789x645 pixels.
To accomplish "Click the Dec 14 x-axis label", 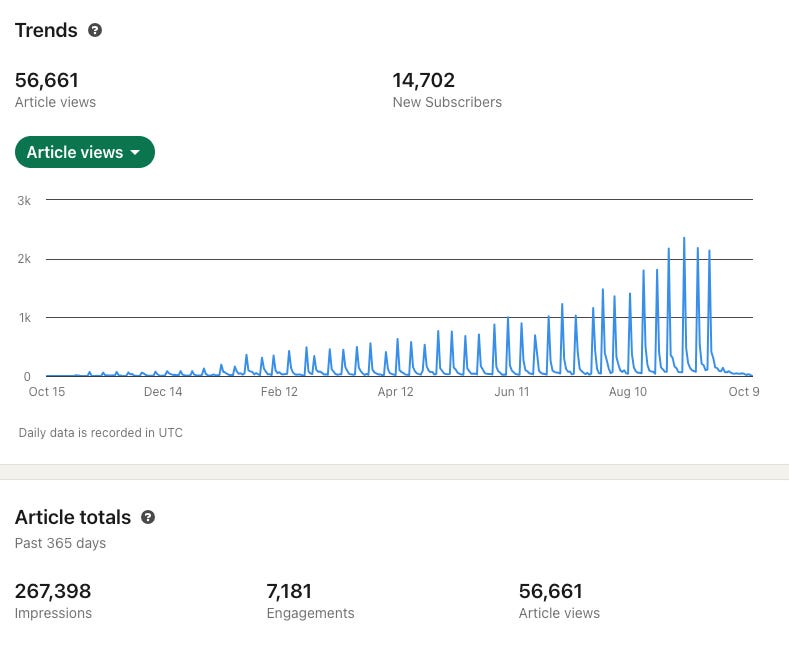I will click(x=163, y=392).
